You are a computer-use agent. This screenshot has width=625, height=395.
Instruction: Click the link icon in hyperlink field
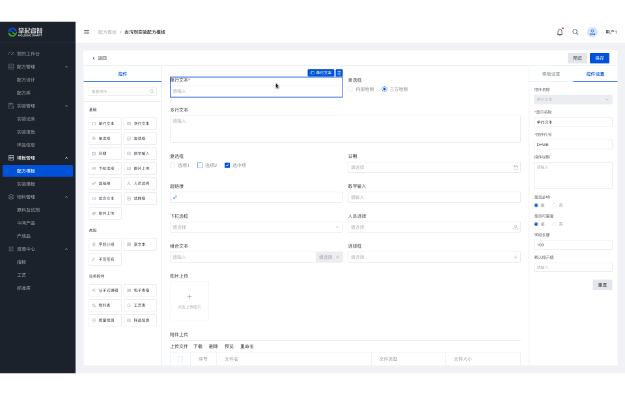pyautogui.click(x=175, y=197)
